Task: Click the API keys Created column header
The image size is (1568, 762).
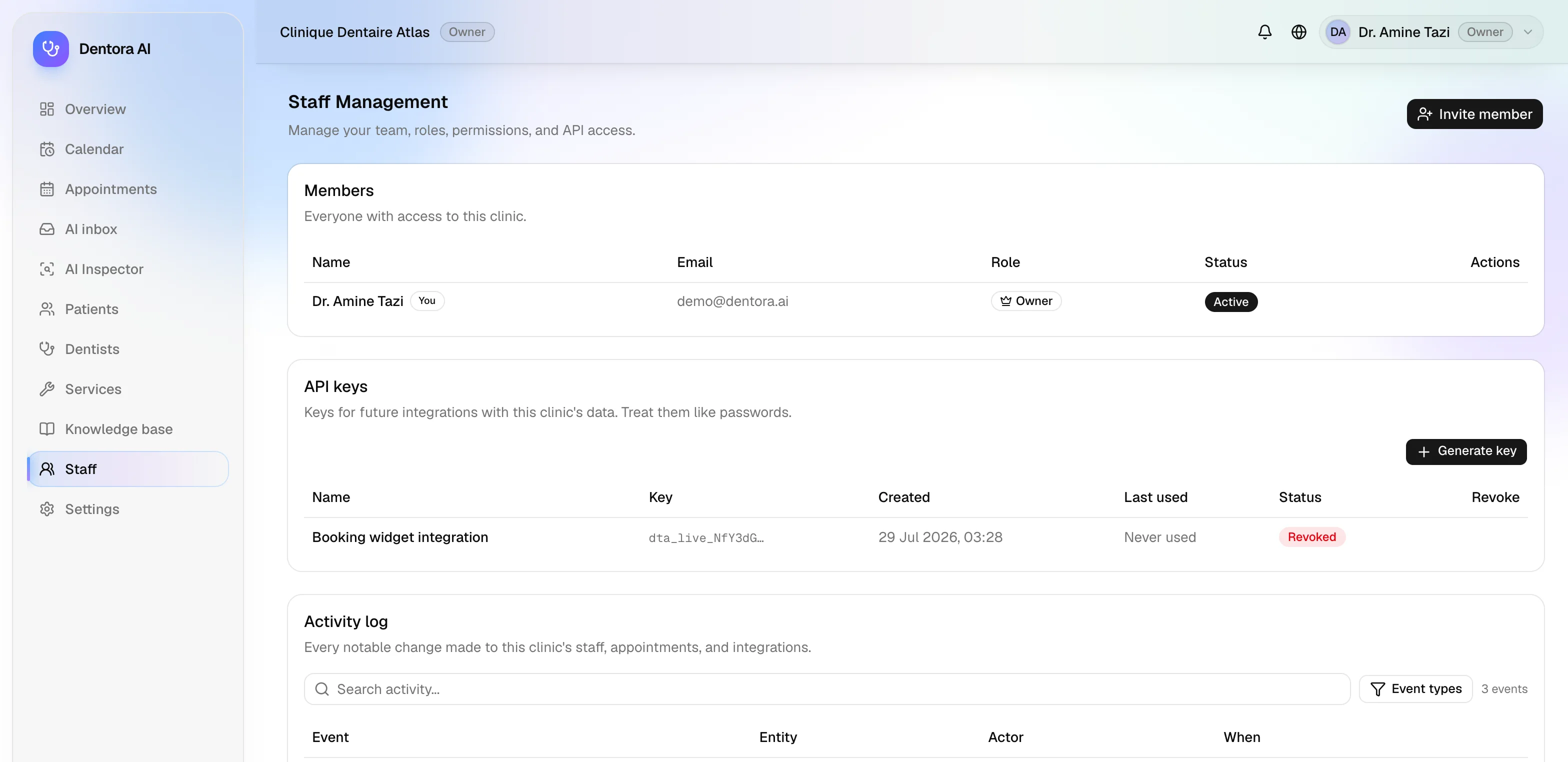Action: (x=903, y=497)
